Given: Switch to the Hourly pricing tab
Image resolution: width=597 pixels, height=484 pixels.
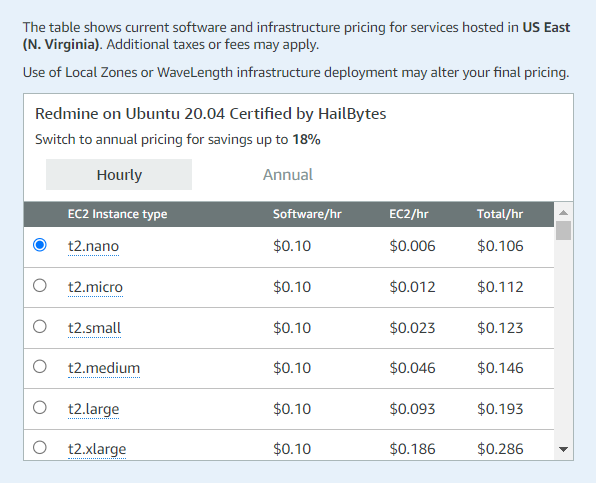Looking at the screenshot, I should click(119, 175).
